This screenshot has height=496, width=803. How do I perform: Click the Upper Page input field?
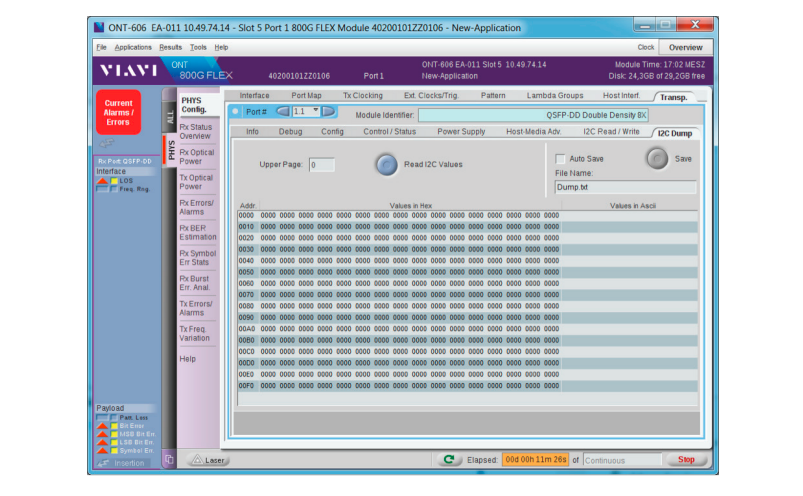pos(322,165)
